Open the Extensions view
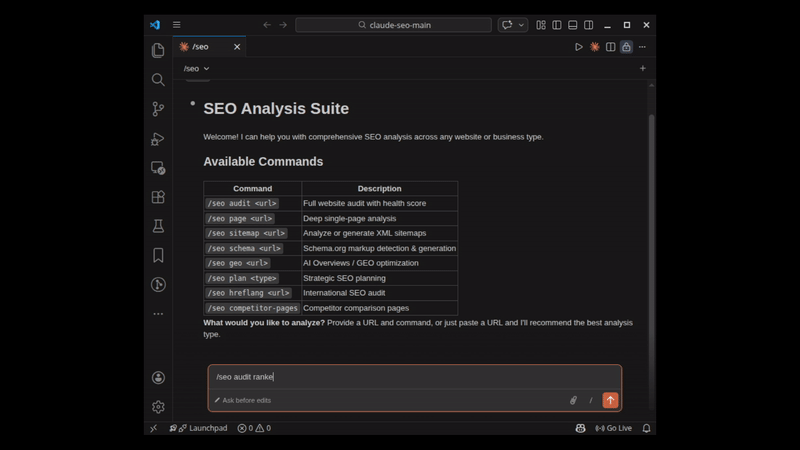This screenshot has height=450, width=800. pyautogui.click(x=158, y=198)
